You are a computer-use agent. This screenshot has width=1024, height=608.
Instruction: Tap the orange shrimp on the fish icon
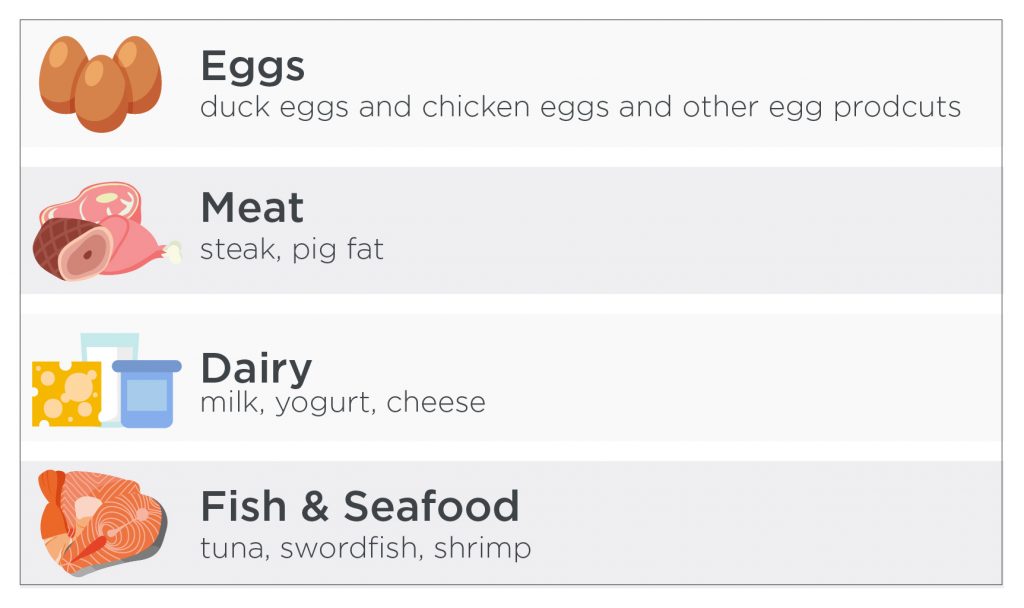(56, 516)
